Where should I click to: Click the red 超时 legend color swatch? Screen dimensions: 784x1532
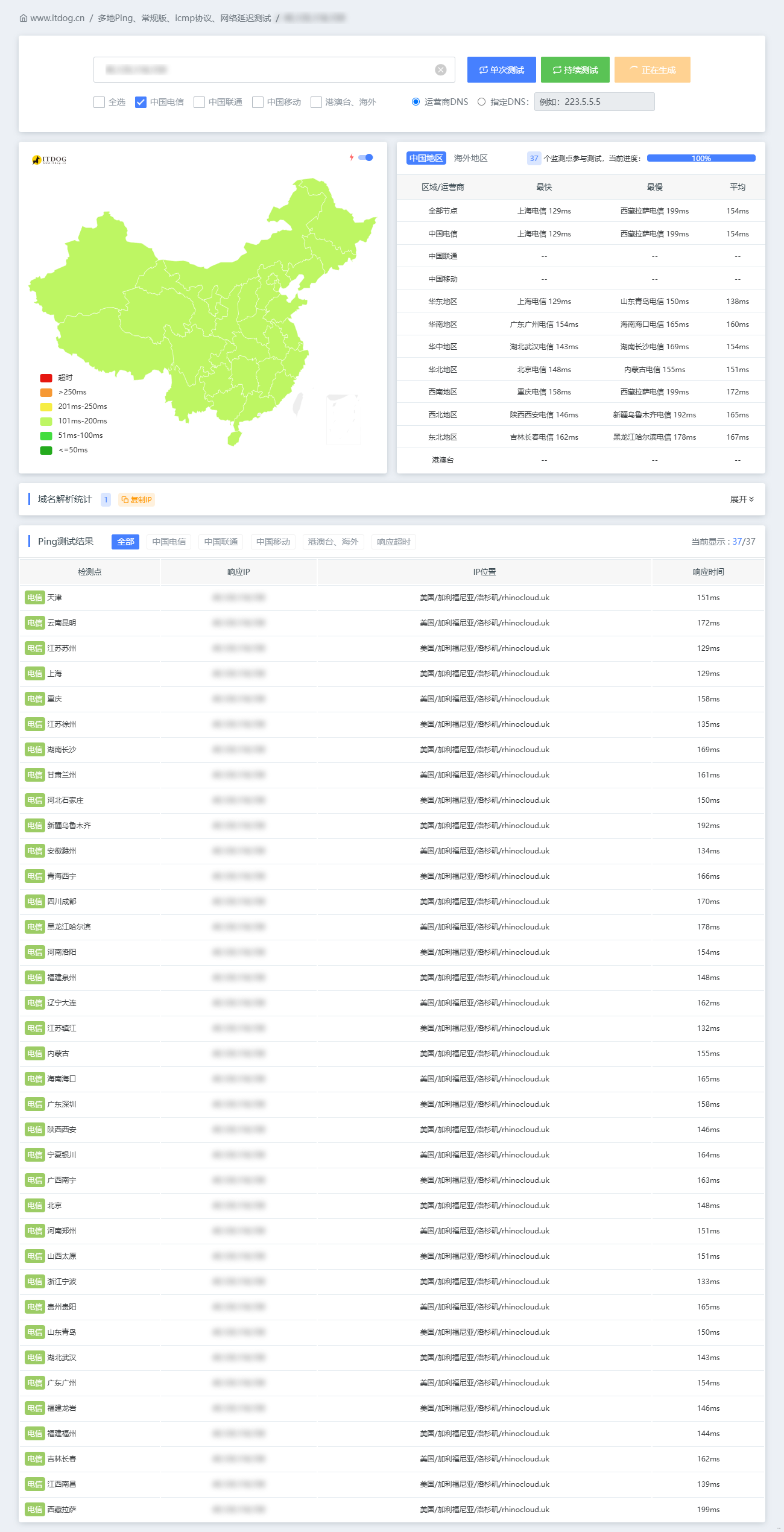pos(46,378)
